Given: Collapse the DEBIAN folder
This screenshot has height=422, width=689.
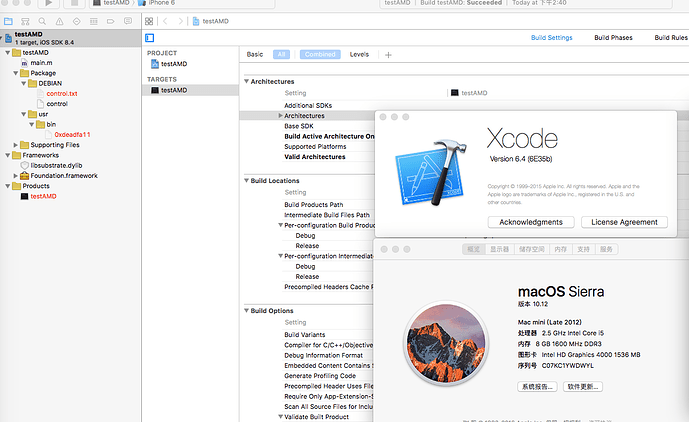Looking at the screenshot, I should tap(23, 83).
